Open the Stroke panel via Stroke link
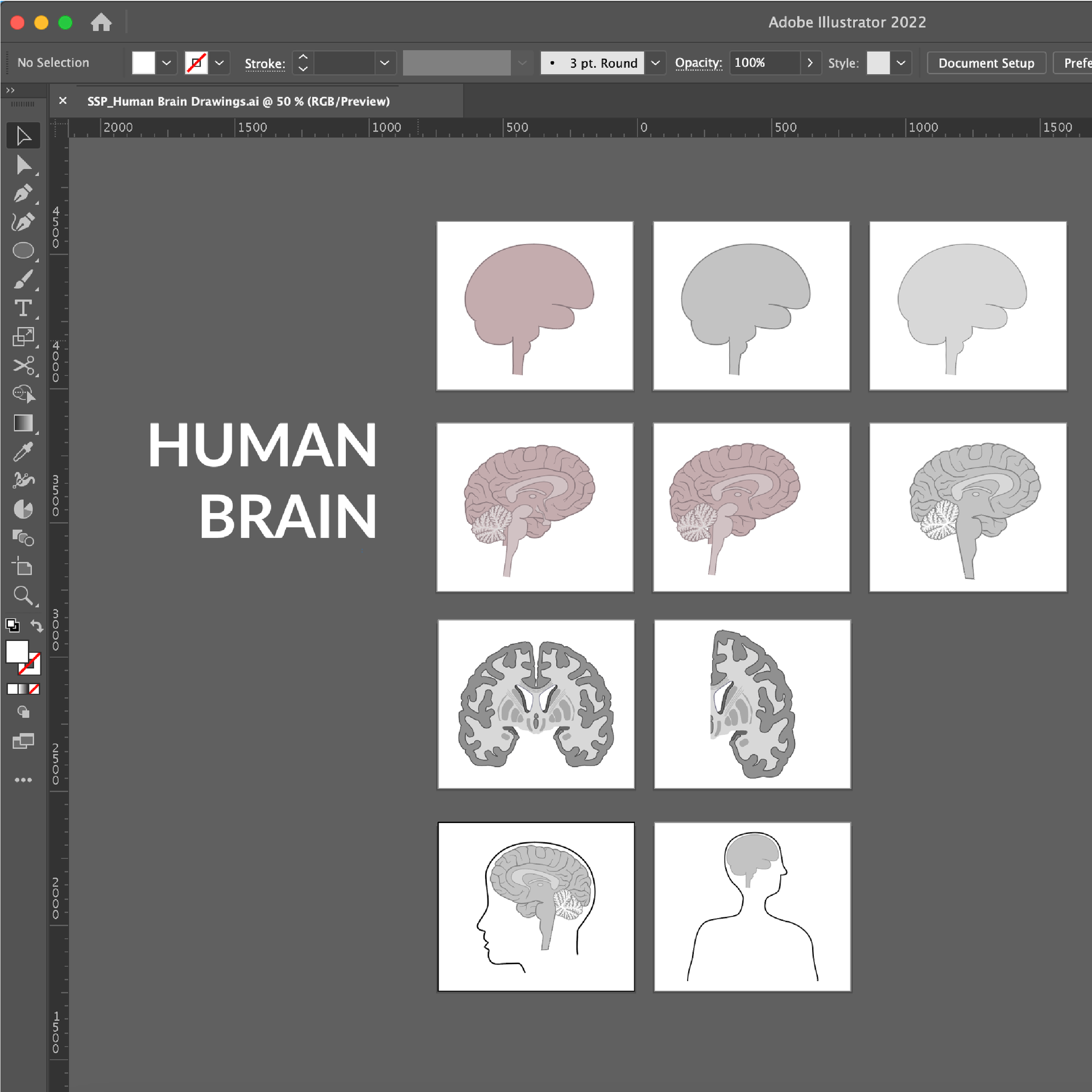Viewport: 1092px width, 1092px height. (x=264, y=63)
